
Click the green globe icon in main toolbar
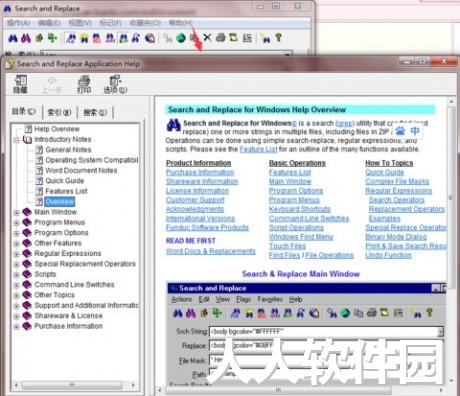pos(181,38)
